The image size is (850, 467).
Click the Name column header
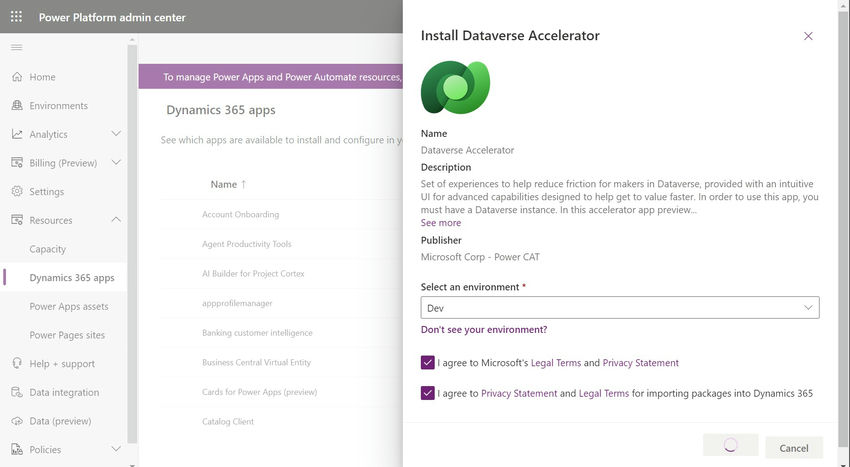pos(223,184)
